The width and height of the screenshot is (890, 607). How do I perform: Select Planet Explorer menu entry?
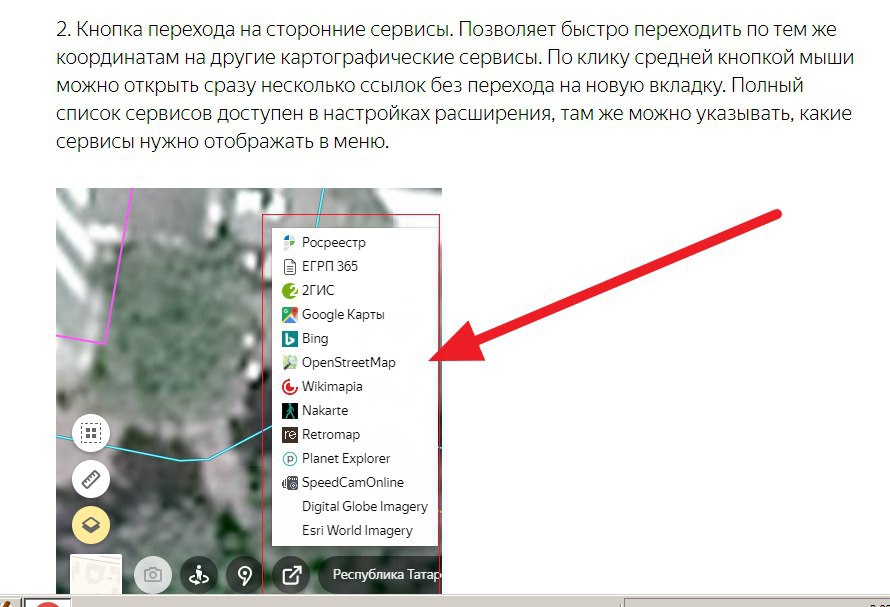point(355,458)
